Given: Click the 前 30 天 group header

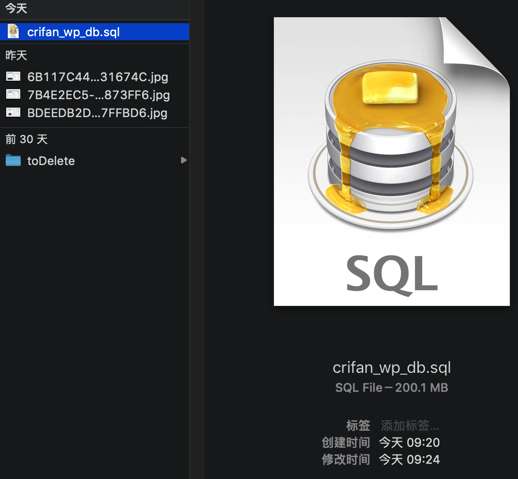Looking at the screenshot, I should pyautogui.click(x=26, y=139).
